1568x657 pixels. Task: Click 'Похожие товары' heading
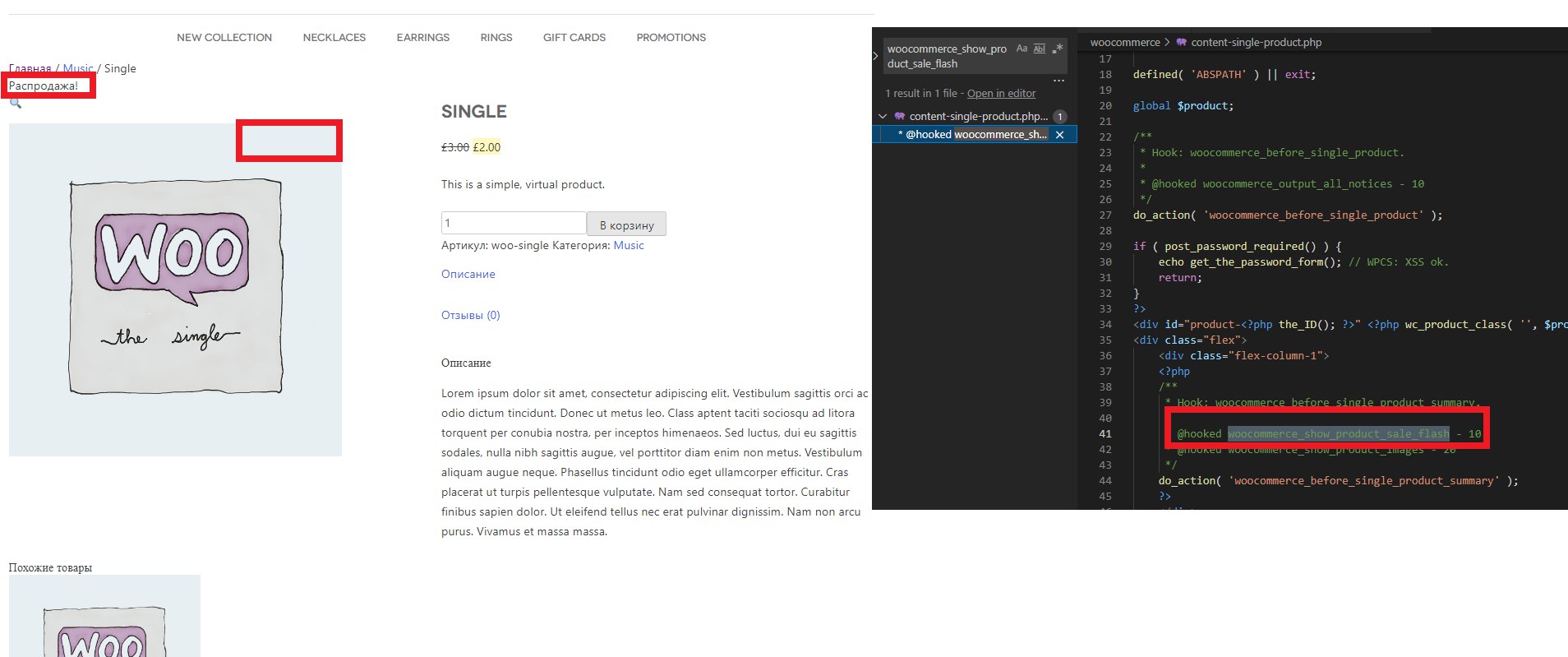(x=50, y=567)
